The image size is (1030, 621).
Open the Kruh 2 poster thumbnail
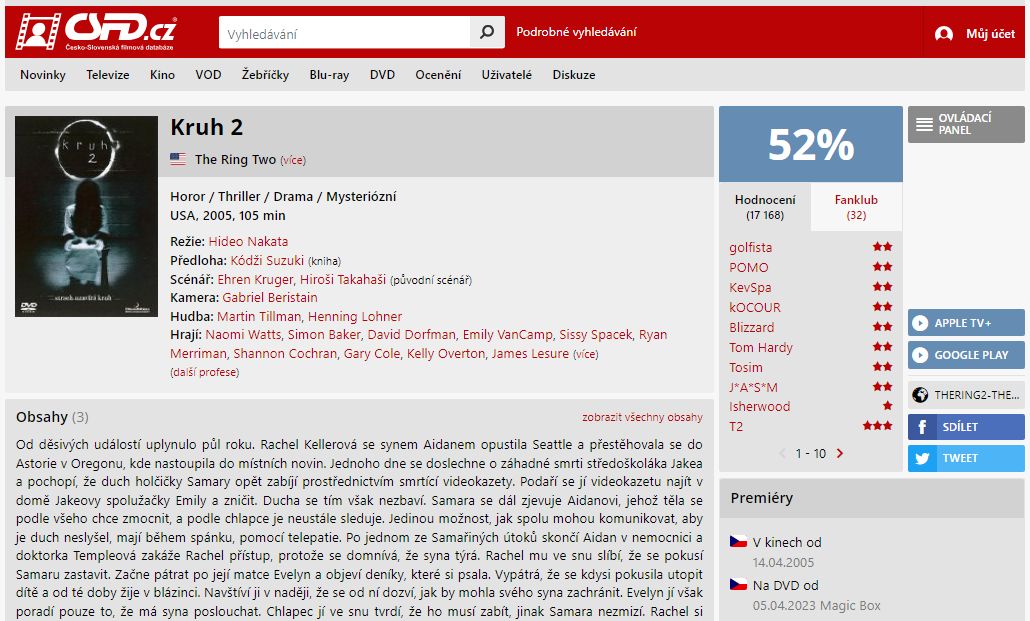point(86,216)
